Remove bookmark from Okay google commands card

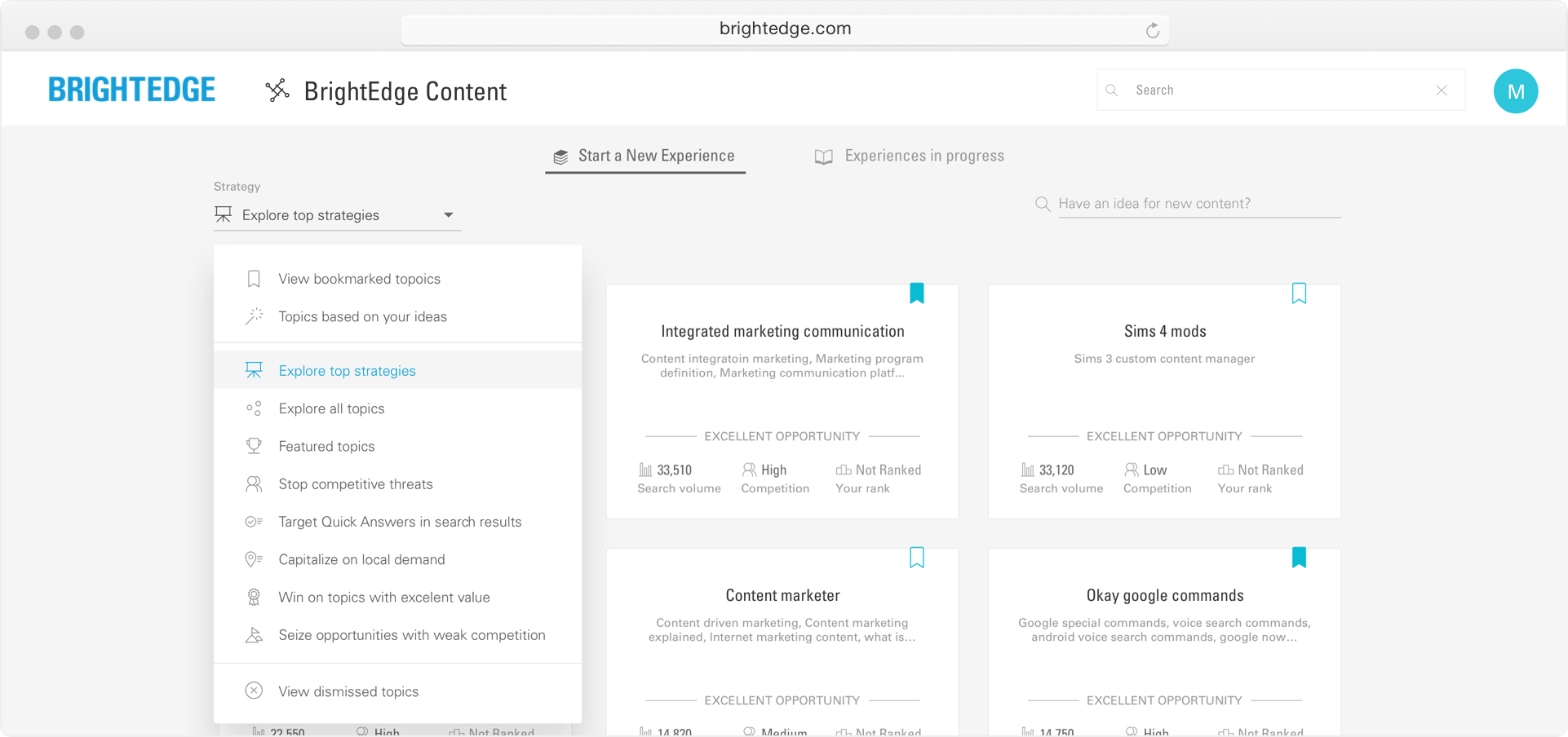coord(1299,558)
